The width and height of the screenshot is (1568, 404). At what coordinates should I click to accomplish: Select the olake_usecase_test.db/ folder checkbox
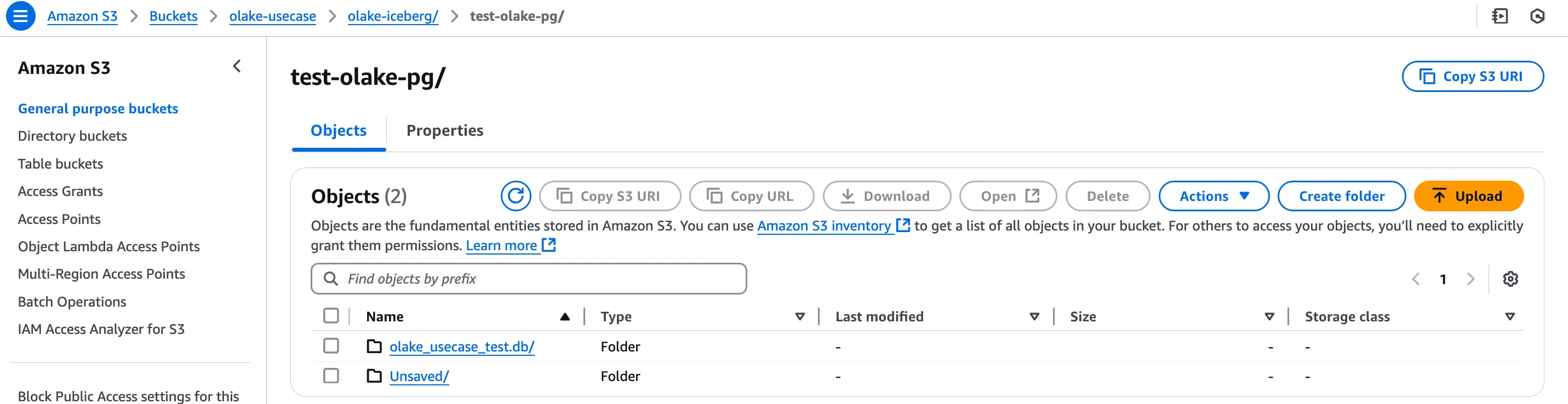[x=331, y=346]
